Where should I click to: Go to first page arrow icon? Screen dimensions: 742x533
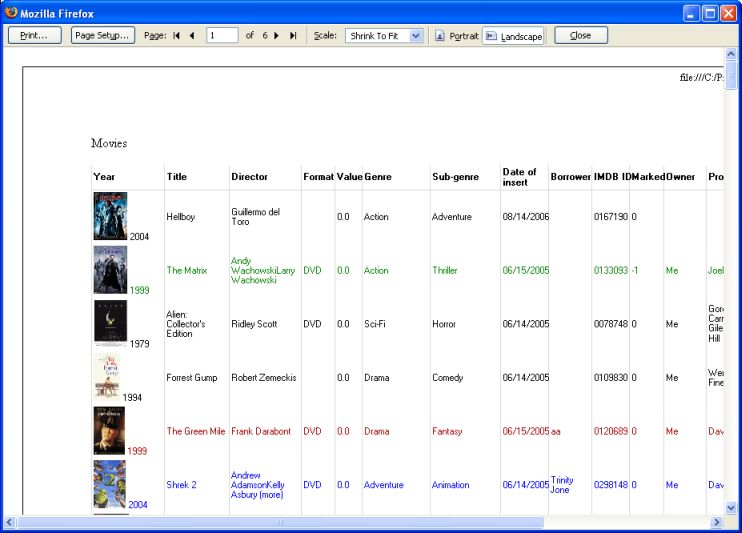tap(177, 36)
